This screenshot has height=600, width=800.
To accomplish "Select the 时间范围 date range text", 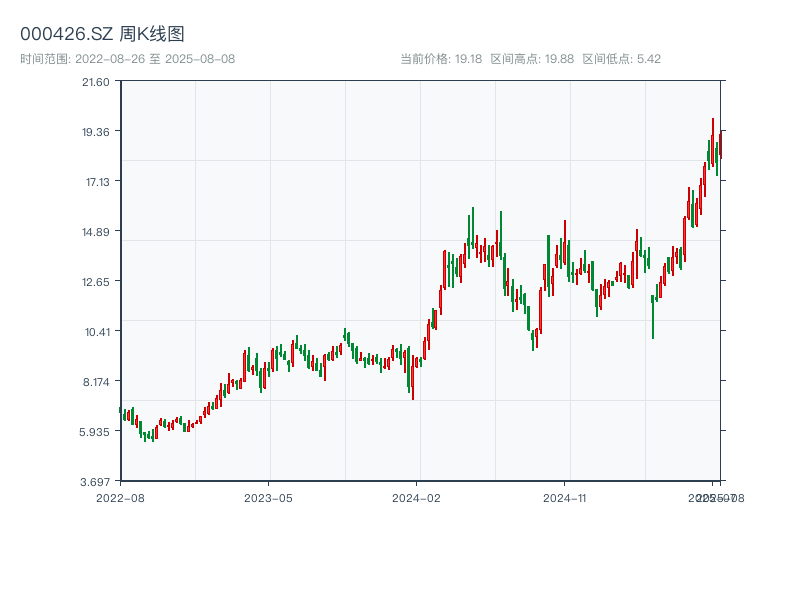I will click(x=127, y=59).
